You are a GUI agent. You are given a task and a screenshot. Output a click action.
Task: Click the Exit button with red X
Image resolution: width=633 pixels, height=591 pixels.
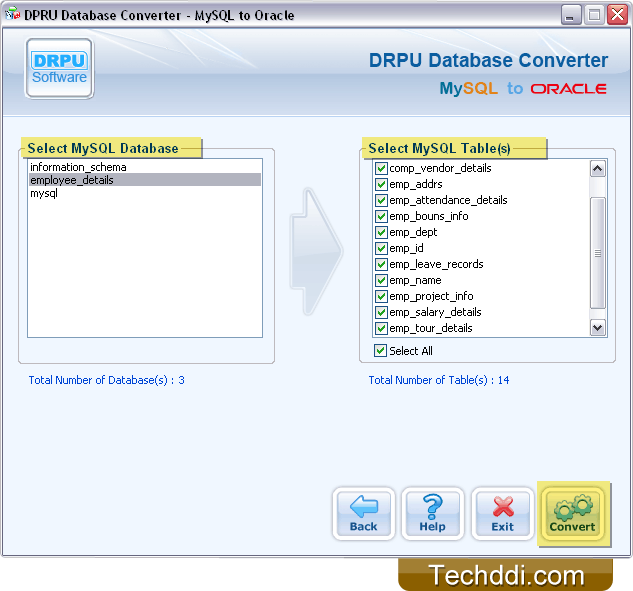pos(503,514)
